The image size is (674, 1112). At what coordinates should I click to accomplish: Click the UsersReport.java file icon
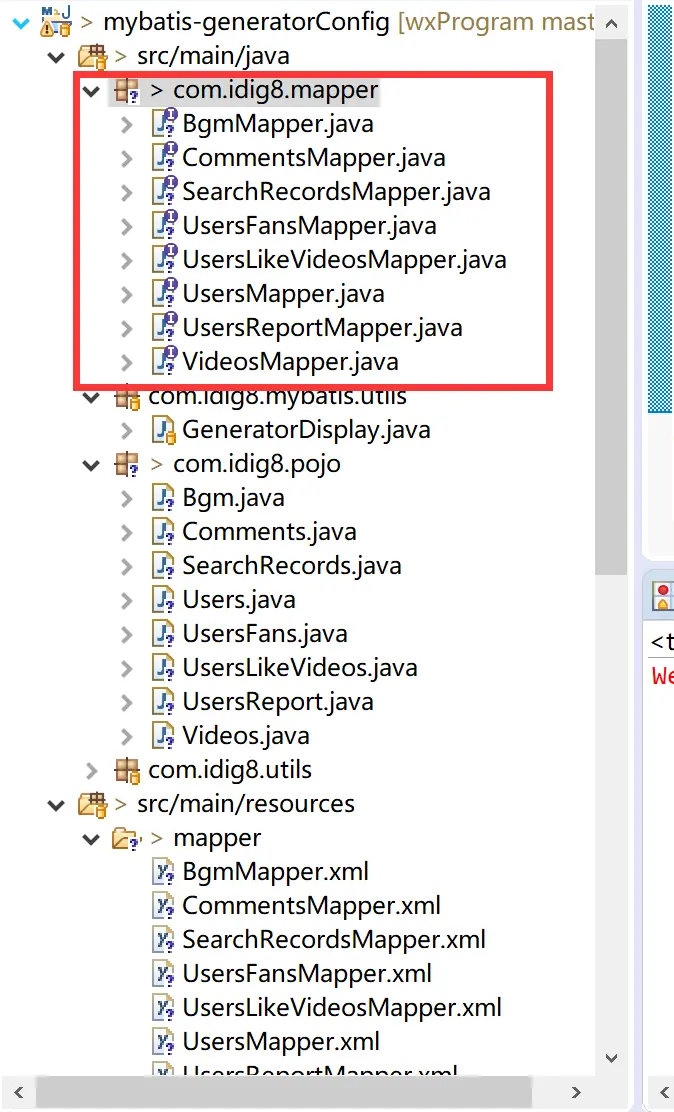164,702
